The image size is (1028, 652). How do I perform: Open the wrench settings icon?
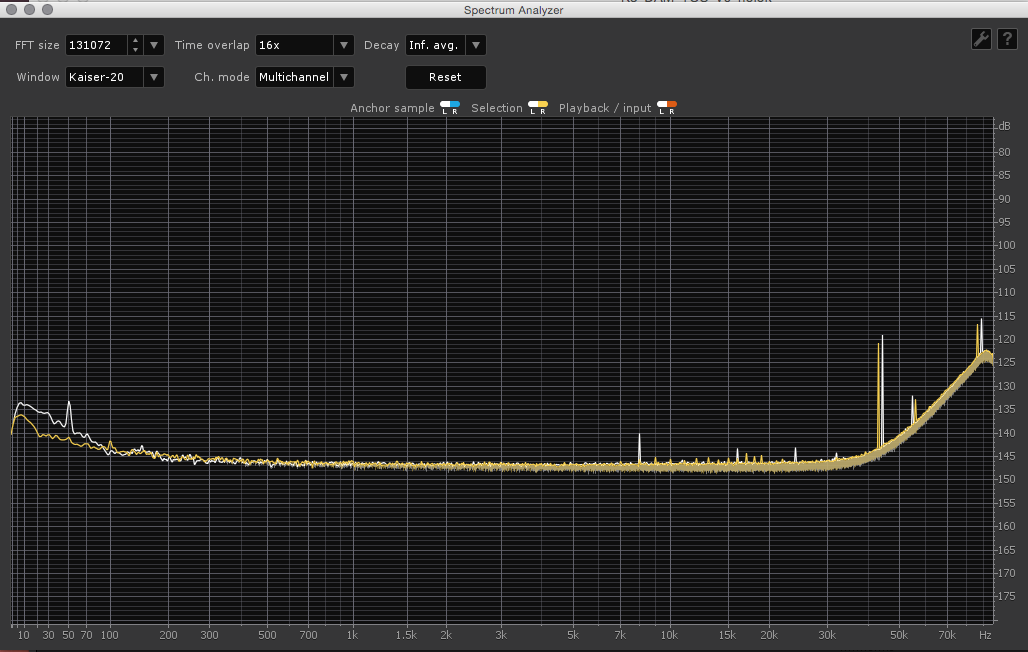point(981,39)
